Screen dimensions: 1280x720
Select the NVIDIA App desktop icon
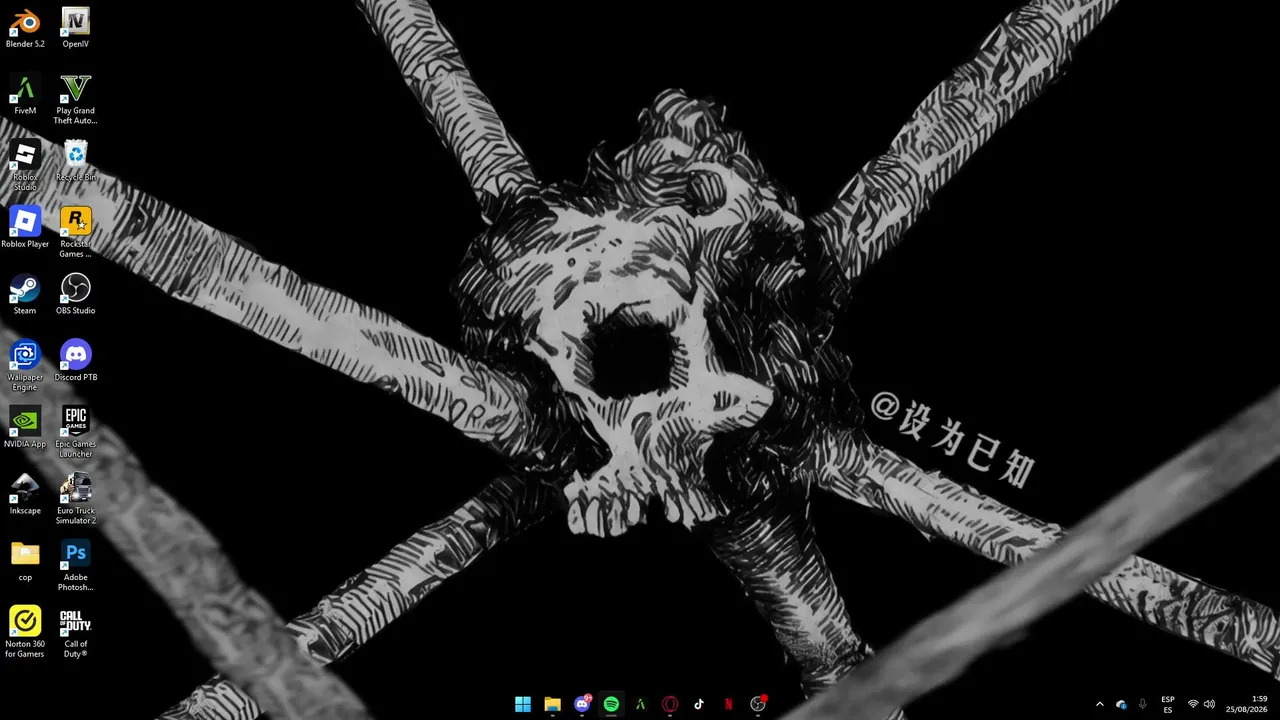[25, 428]
